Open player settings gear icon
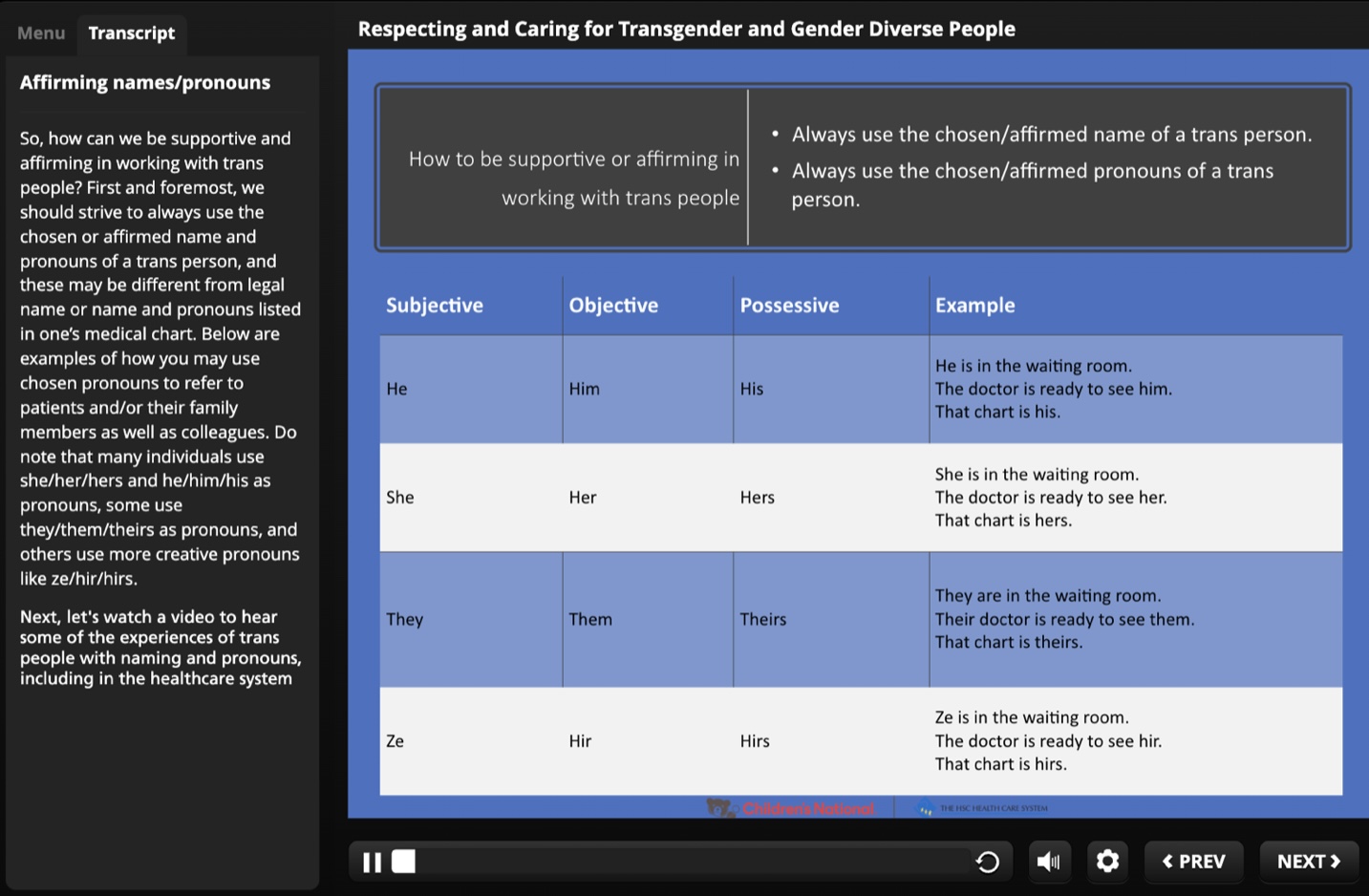The image size is (1369, 896). click(1107, 862)
